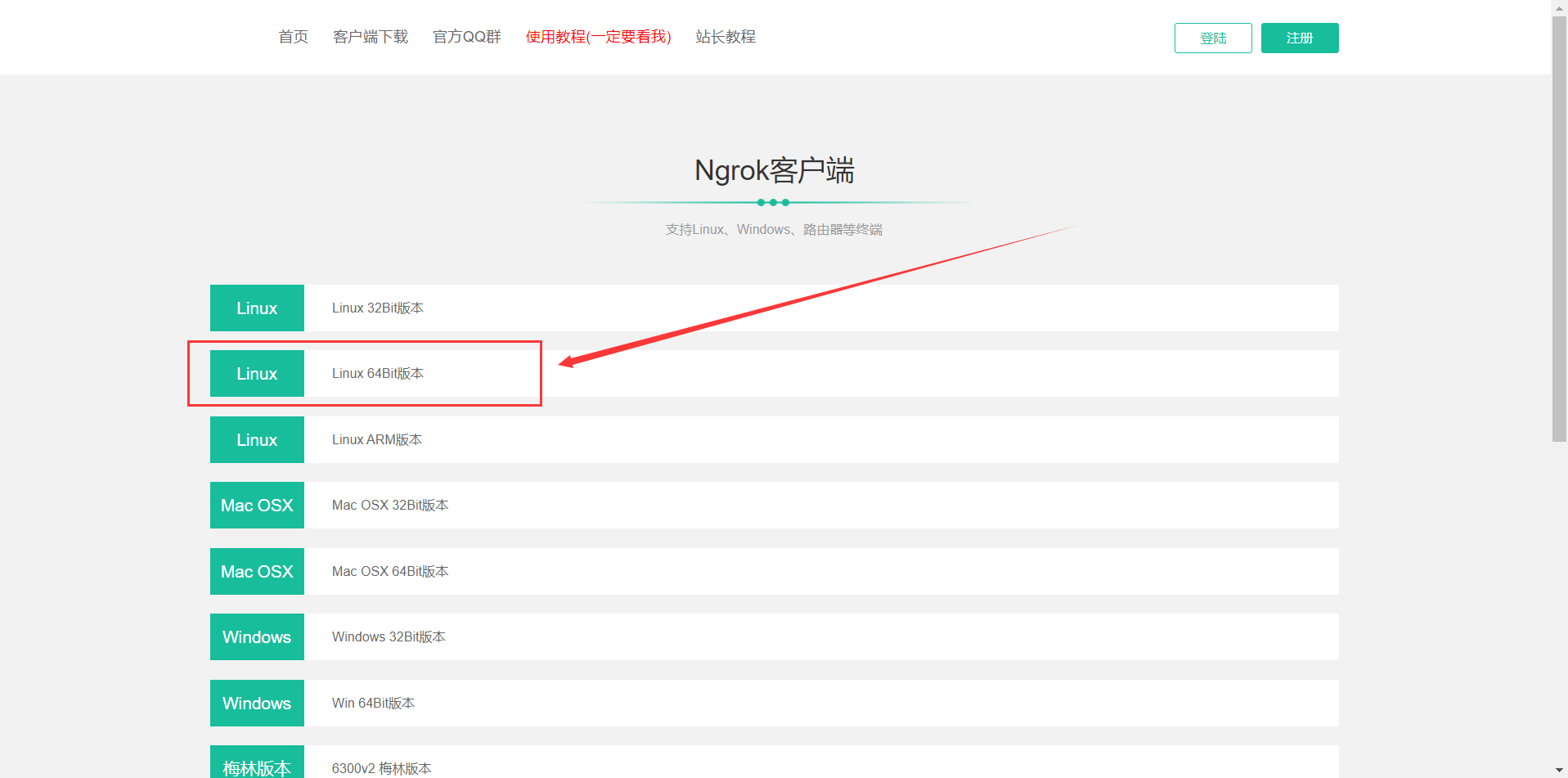Image resolution: width=1568 pixels, height=778 pixels.
Task: Download 6300v2 梅林版本
Action: tap(381, 768)
